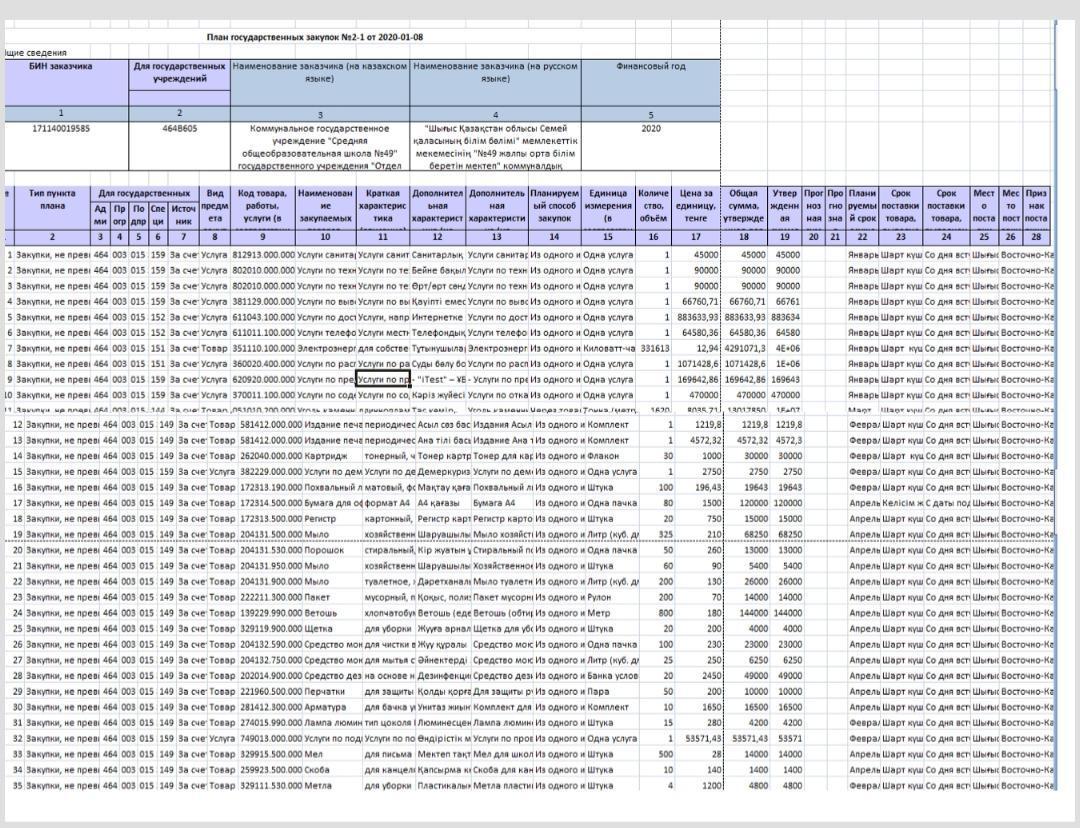Screen dimensions: 1080x828
Task: Select 'Ветошь' name cell in row 24
Action: 333,613
